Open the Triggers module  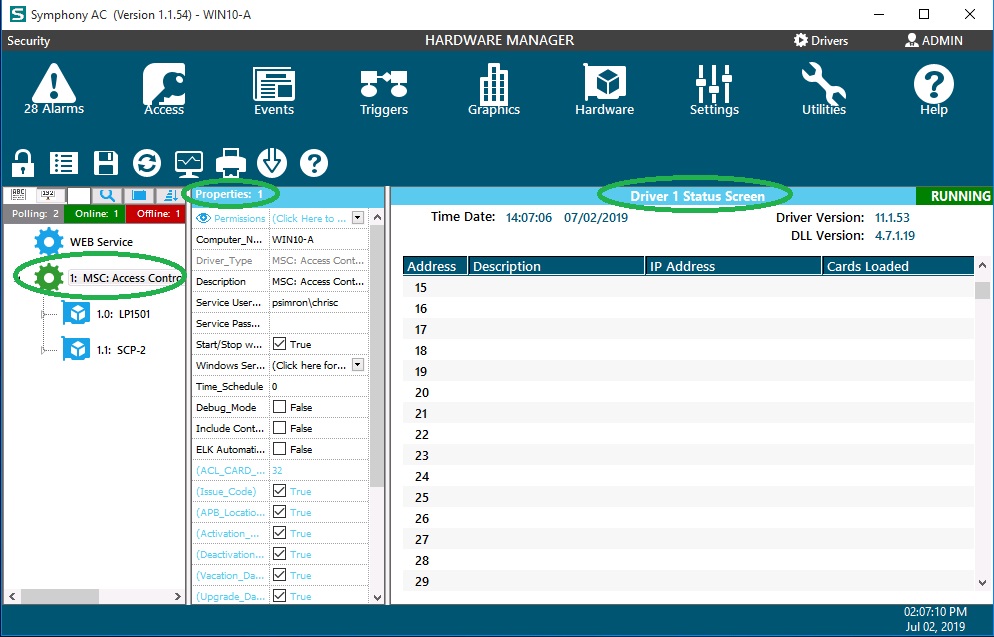384,92
